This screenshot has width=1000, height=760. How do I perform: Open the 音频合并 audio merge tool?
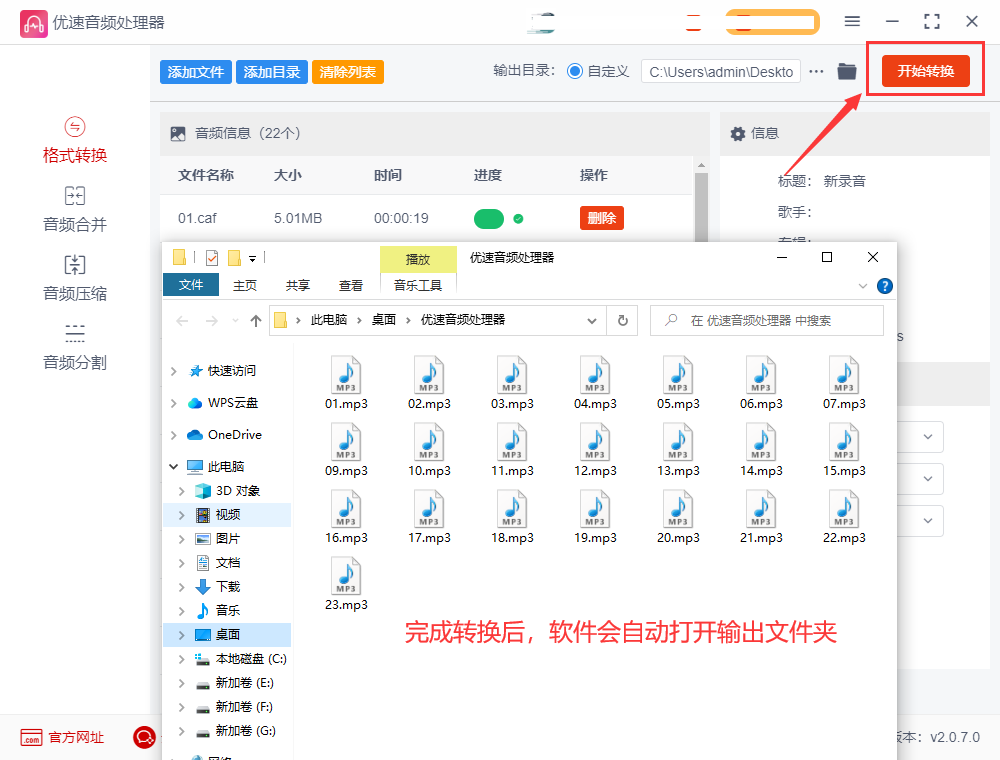(75, 209)
